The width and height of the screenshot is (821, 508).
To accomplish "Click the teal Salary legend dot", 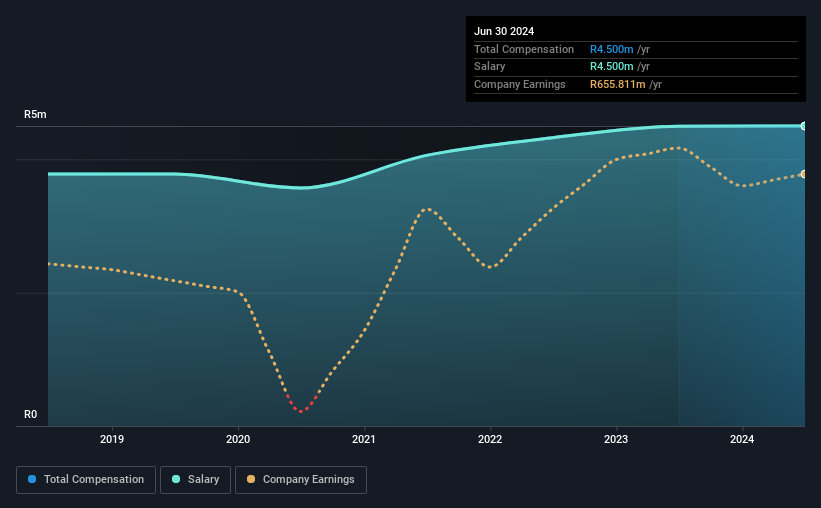I will point(176,479).
